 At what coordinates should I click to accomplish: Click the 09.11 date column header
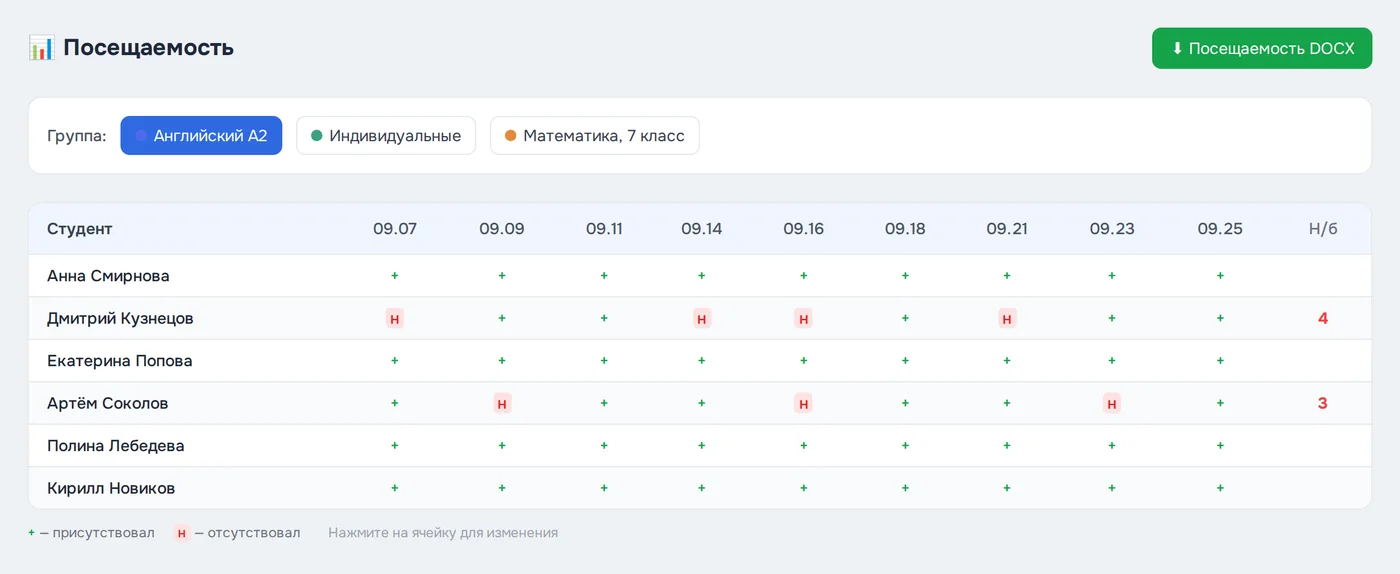(604, 229)
